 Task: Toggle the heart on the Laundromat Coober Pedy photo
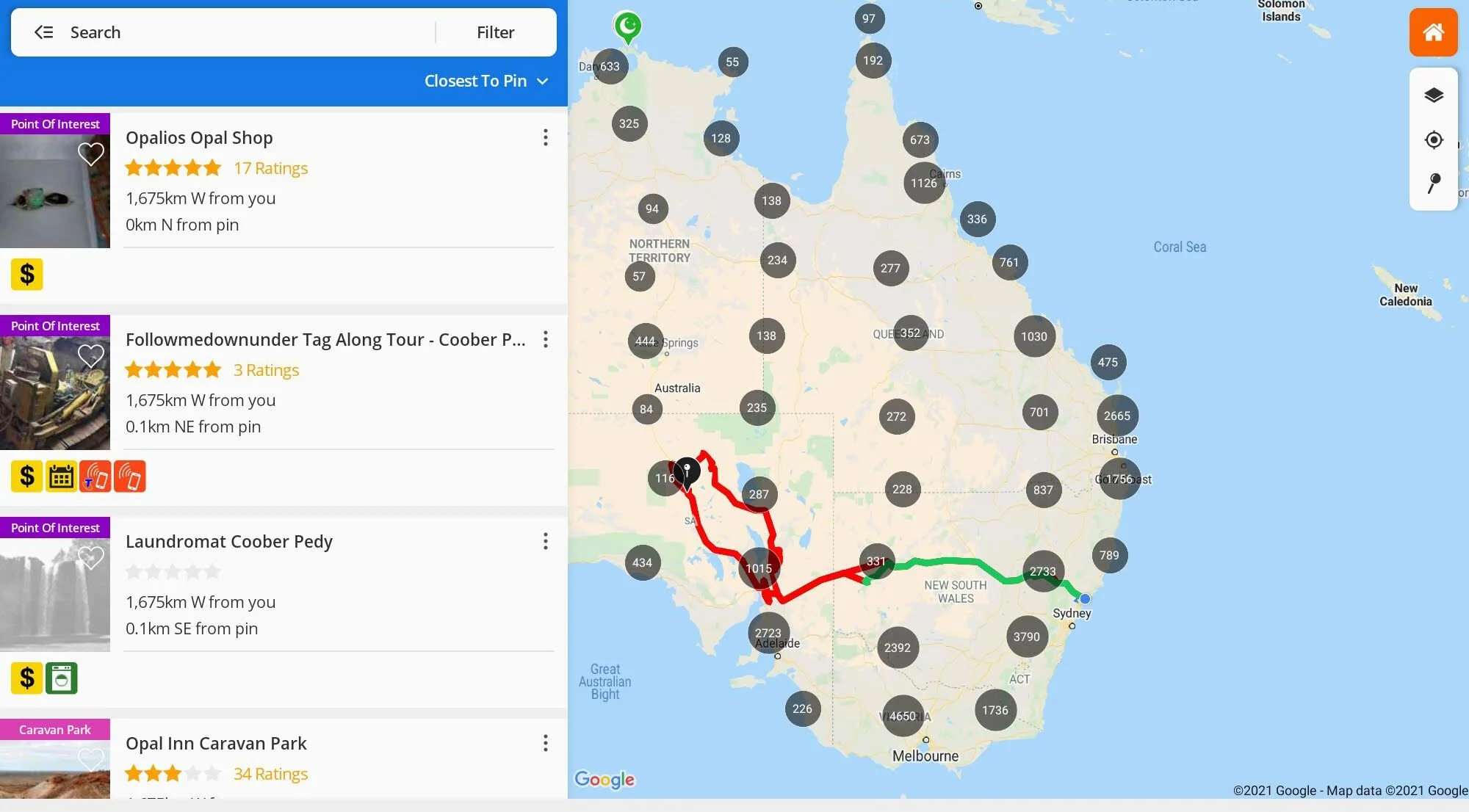coord(91,558)
